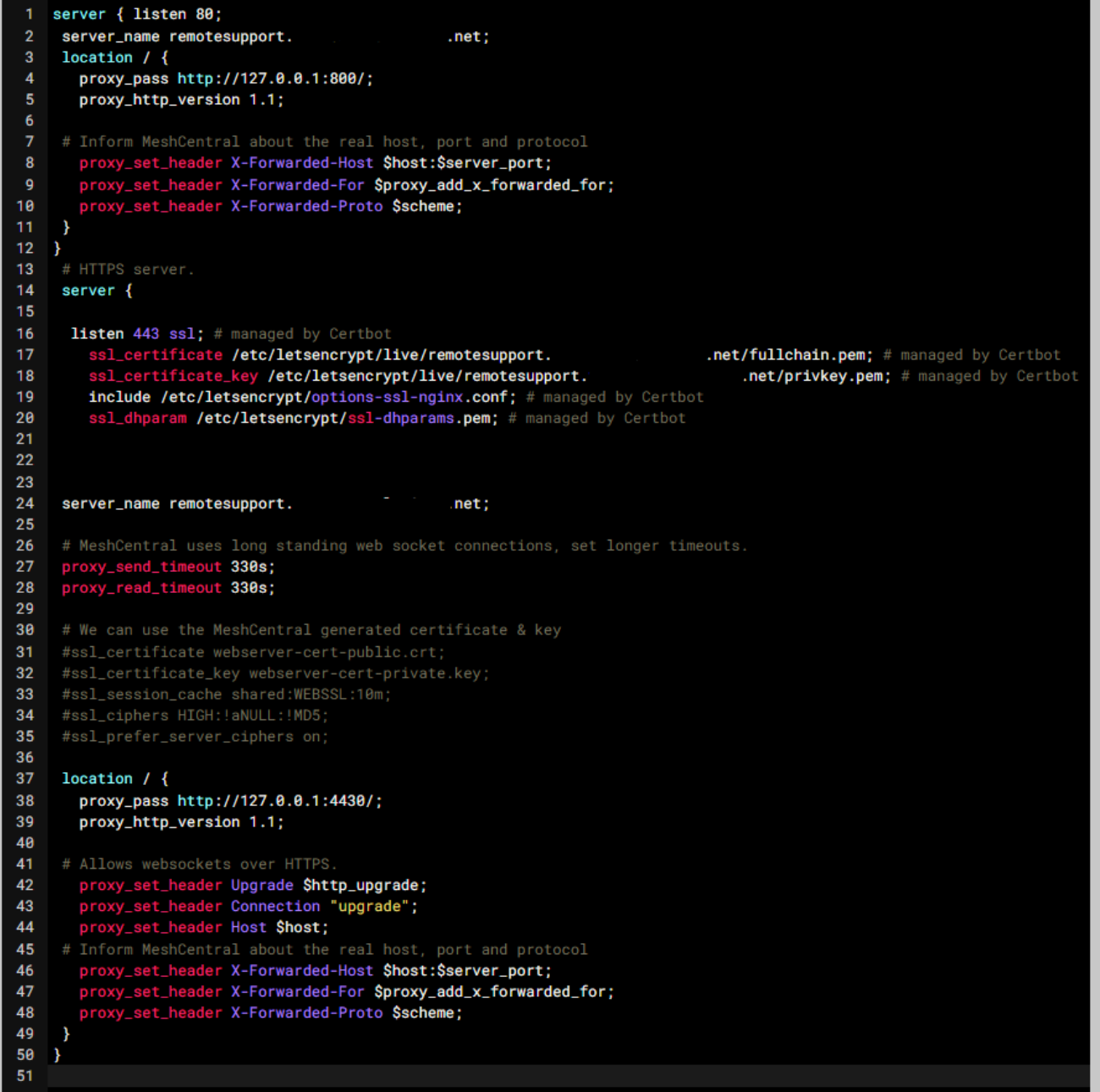Click 'webserver-cert-private.key' on line 32
The image size is (1100, 1092).
(x=365, y=674)
